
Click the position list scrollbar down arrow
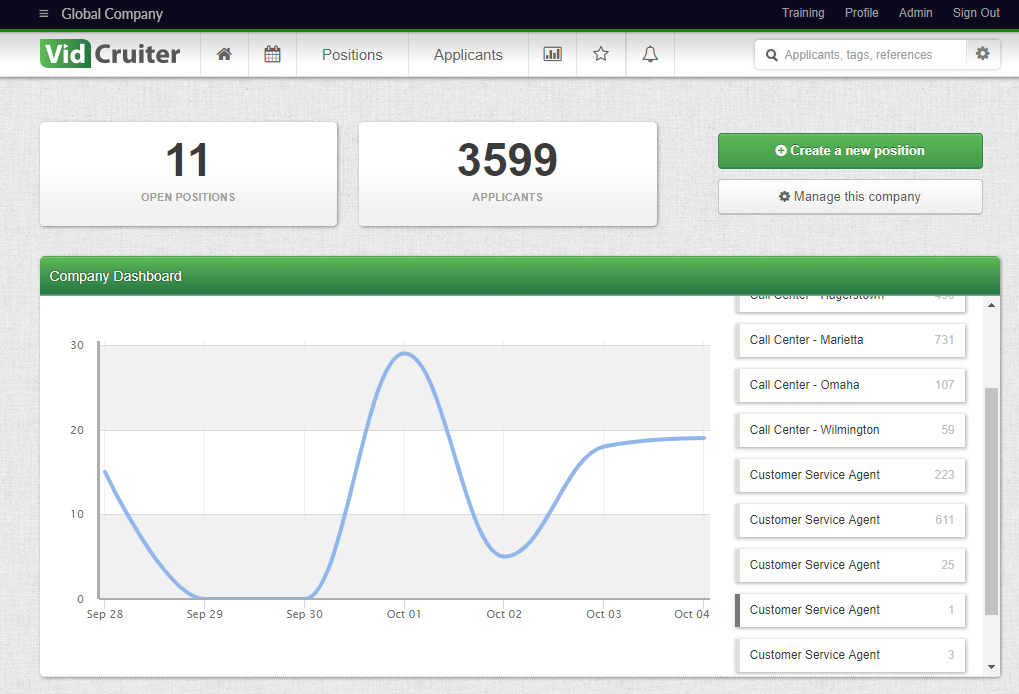[991, 667]
